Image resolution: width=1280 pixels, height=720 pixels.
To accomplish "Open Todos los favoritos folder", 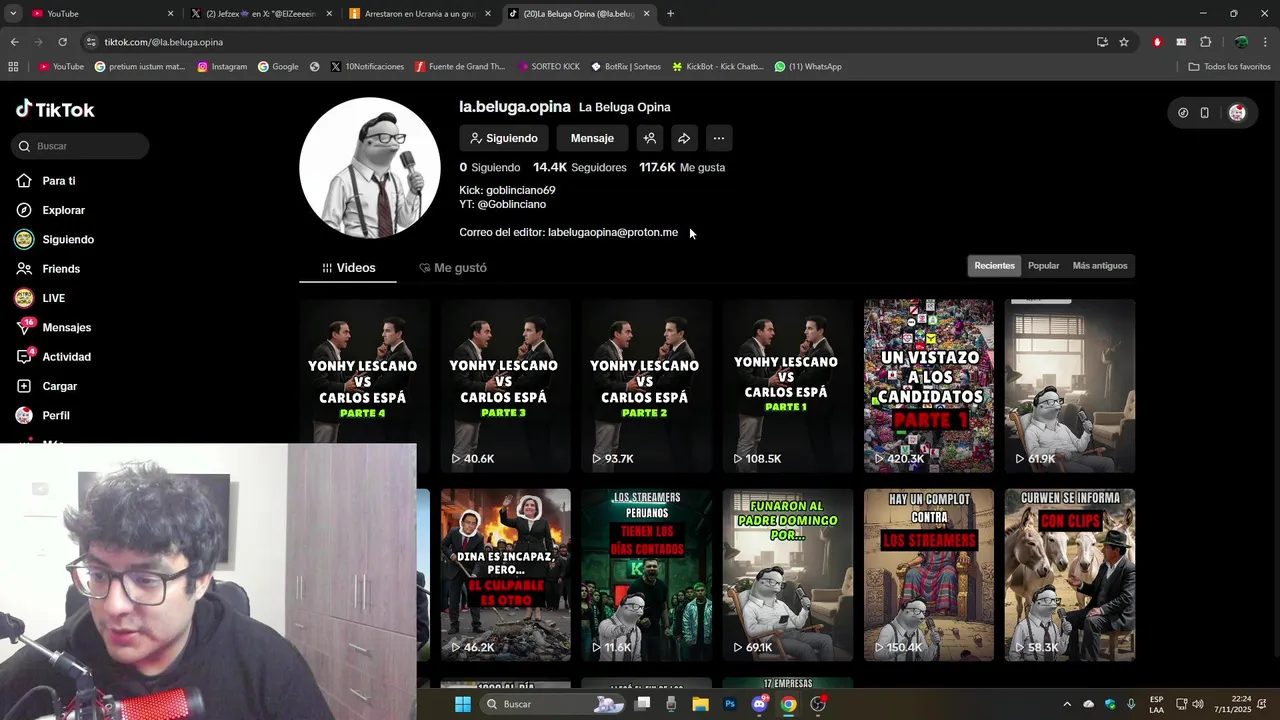I will [1229, 67].
